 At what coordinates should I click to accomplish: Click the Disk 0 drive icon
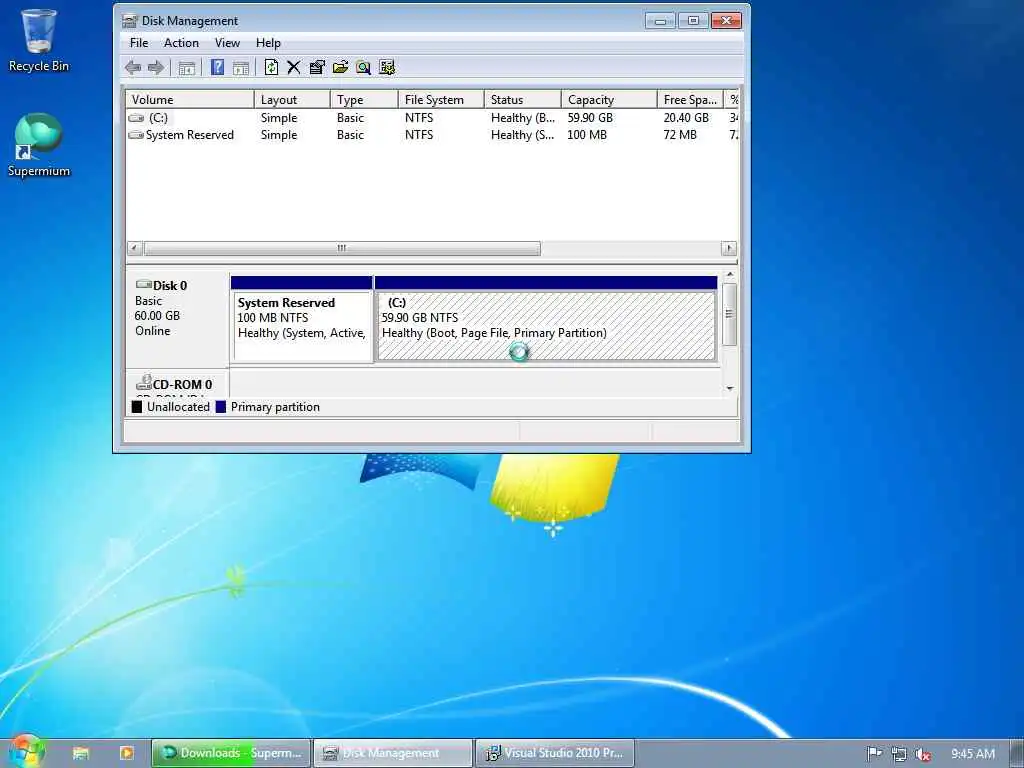pos(144,285)
